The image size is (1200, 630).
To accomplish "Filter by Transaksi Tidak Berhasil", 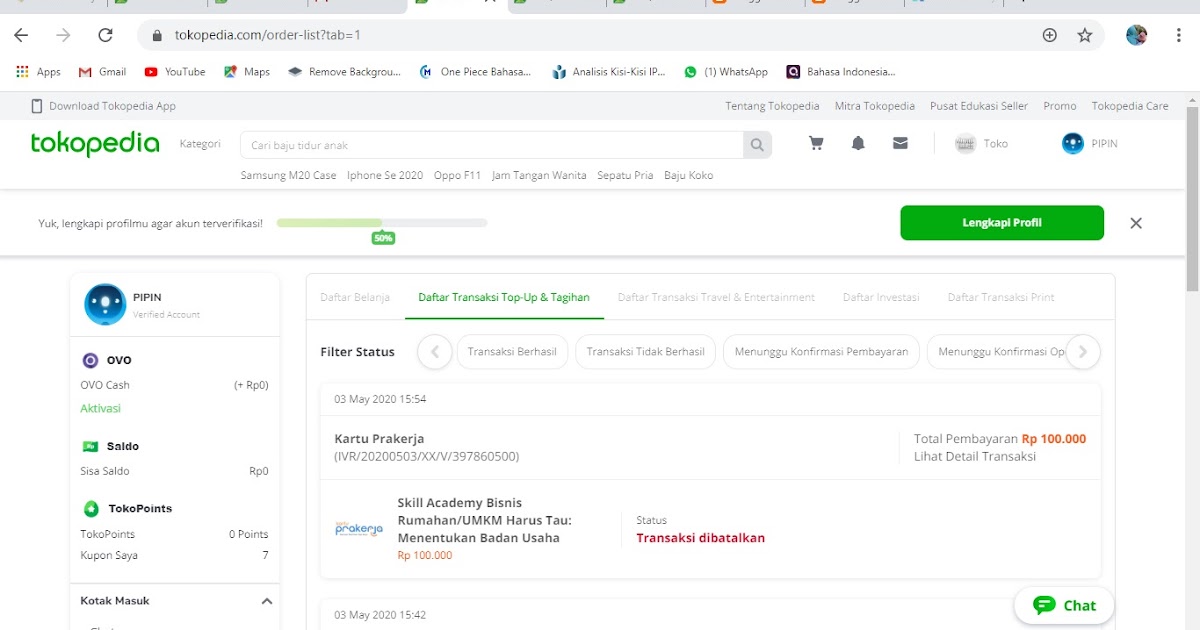I will [x=645, y=352].
